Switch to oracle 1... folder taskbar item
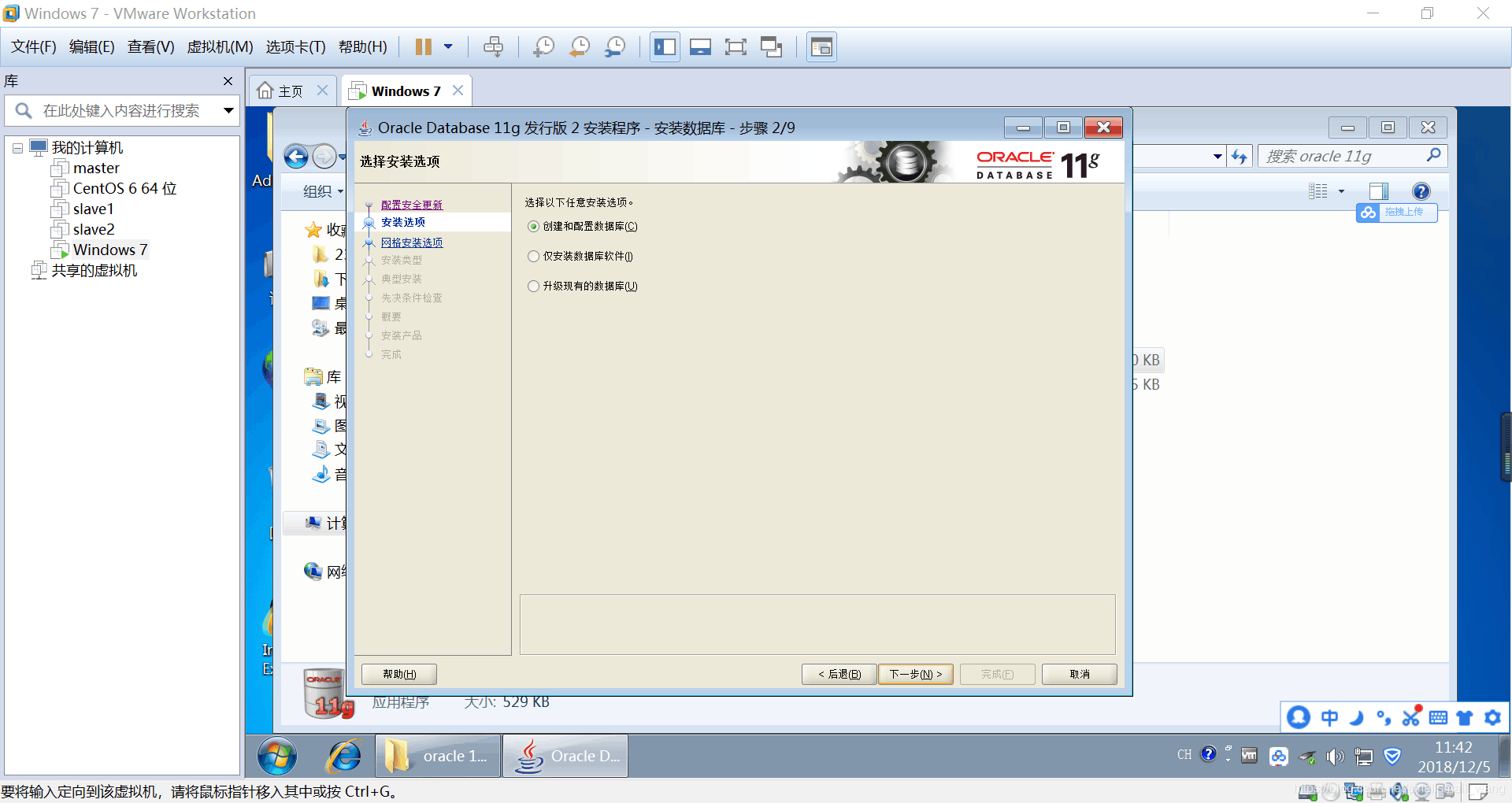 pos(438,757)
